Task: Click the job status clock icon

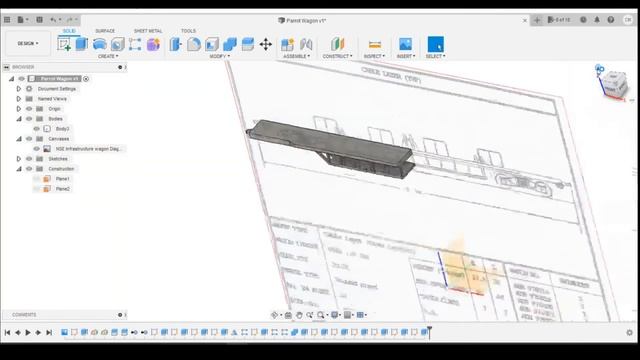Action: pyautogui.click(x=583, y=20)
